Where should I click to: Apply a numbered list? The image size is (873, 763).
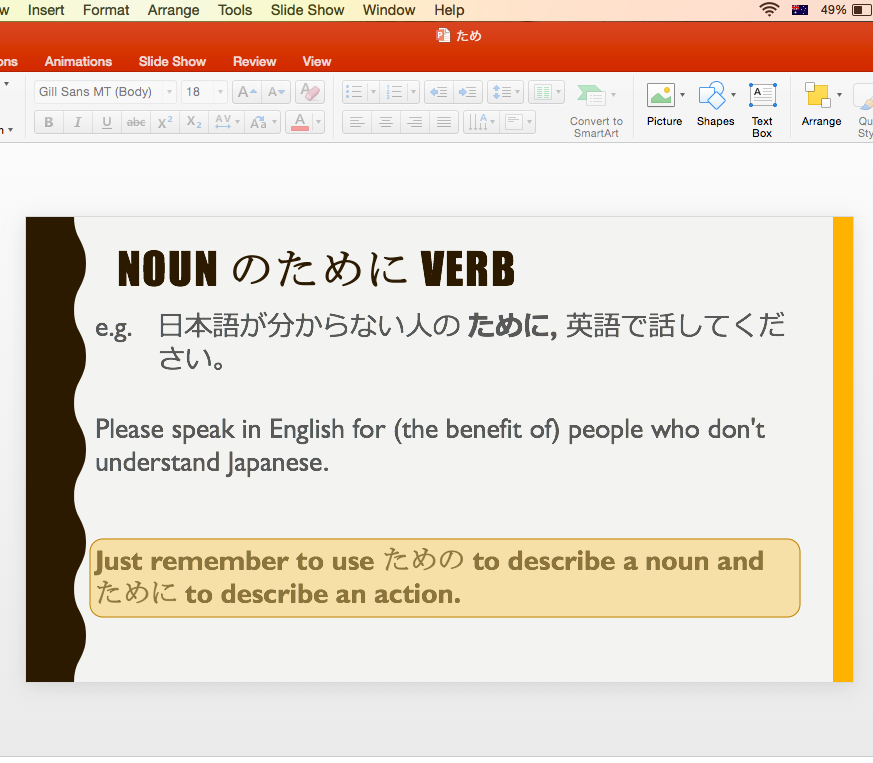pyautogui.click(x=394, y=92)
